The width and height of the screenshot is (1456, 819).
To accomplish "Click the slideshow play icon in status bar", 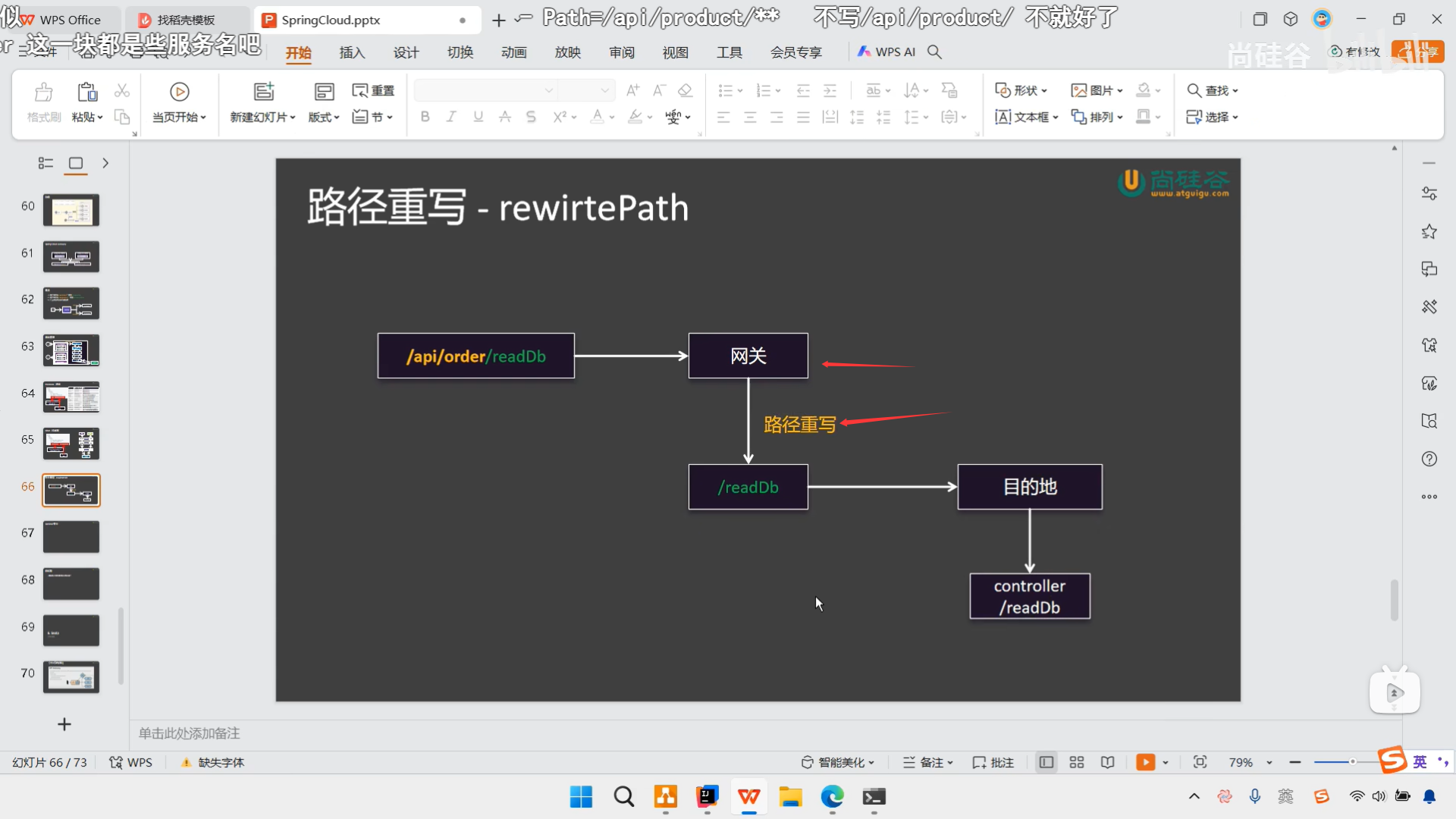I will pyautogui.click(x=1145, y=762).
